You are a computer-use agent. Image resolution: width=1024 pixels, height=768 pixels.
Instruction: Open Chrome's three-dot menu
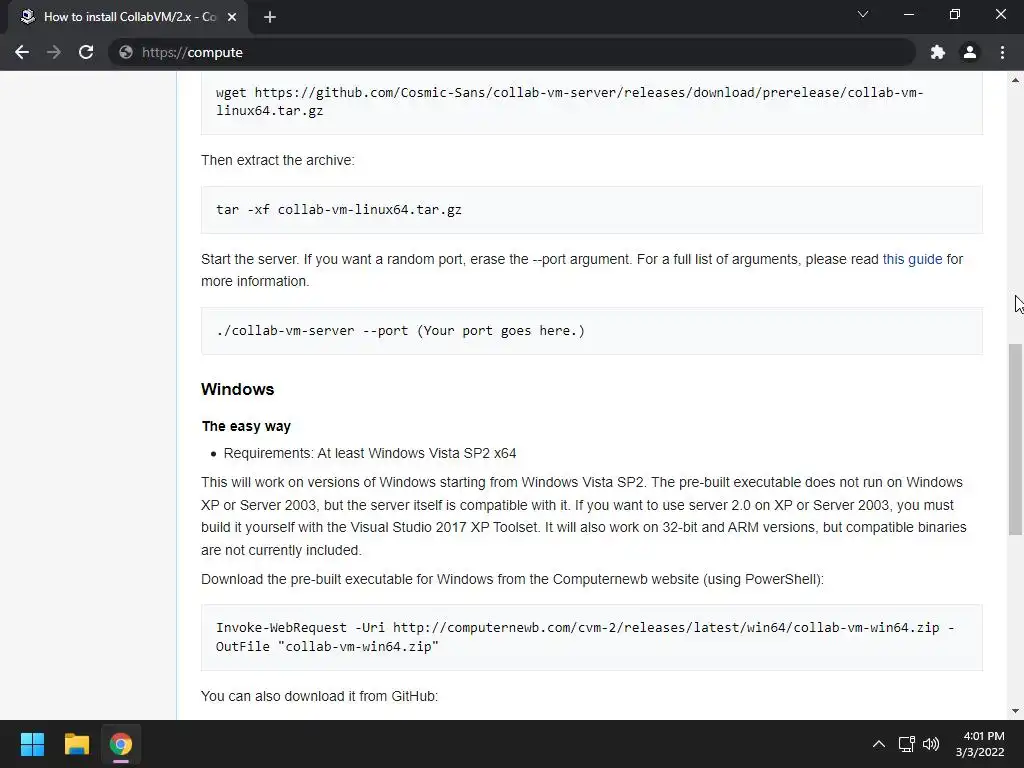pos(1002,52)
